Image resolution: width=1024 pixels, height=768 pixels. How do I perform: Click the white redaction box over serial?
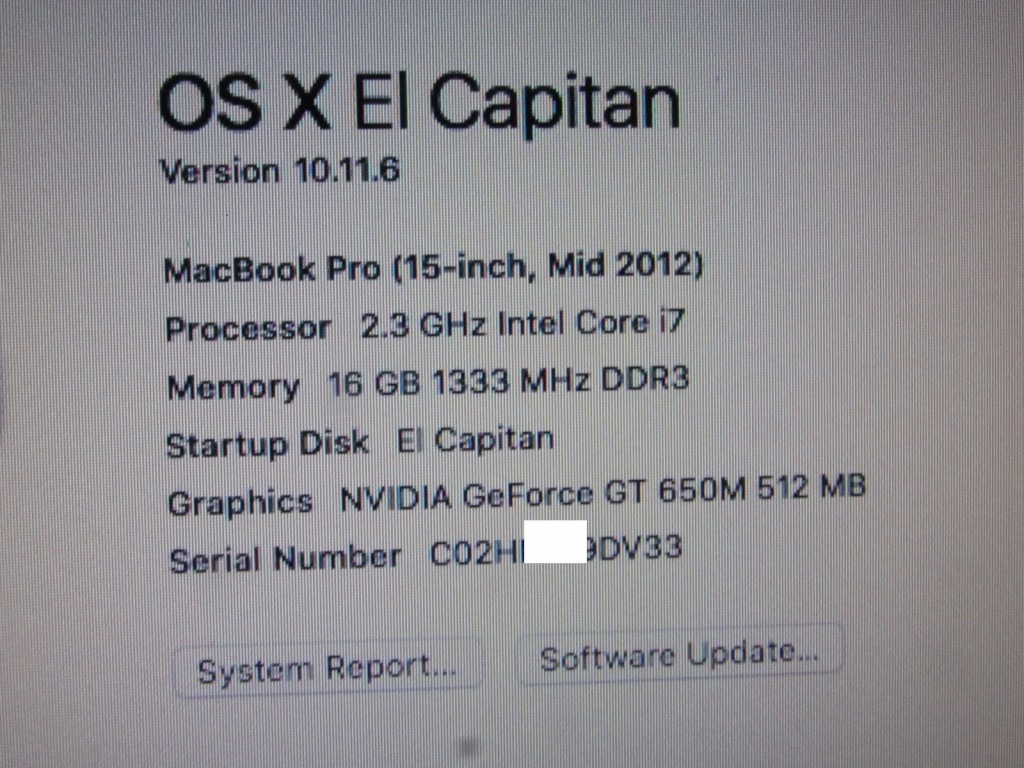point(555,541)
